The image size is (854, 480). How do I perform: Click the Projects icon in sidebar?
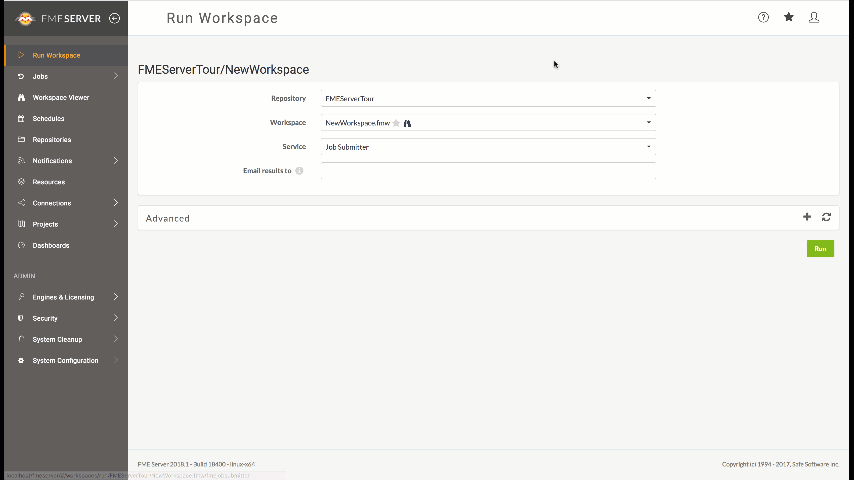(21, 224)
